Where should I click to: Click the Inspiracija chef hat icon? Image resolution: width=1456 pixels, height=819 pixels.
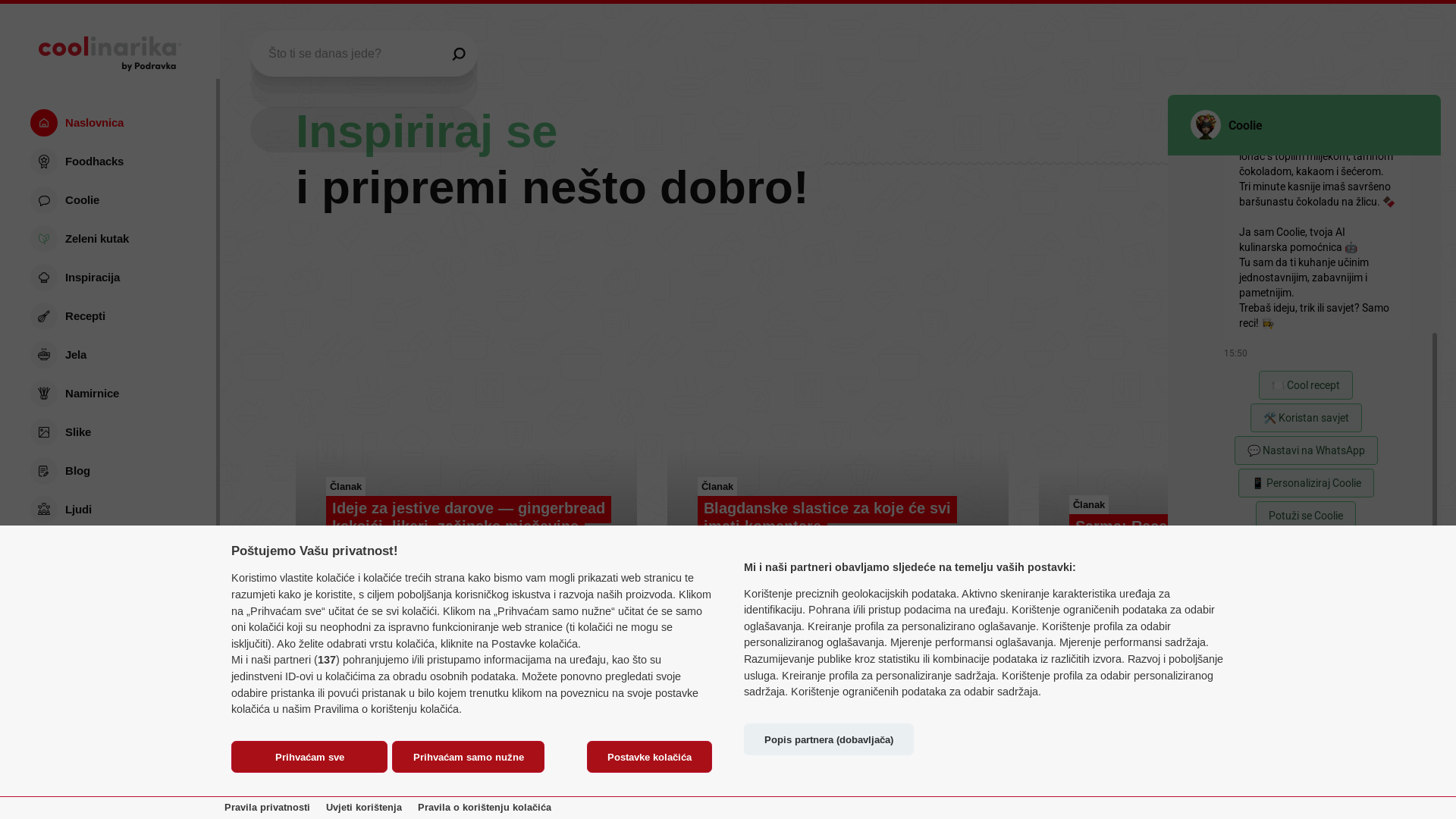44,278
